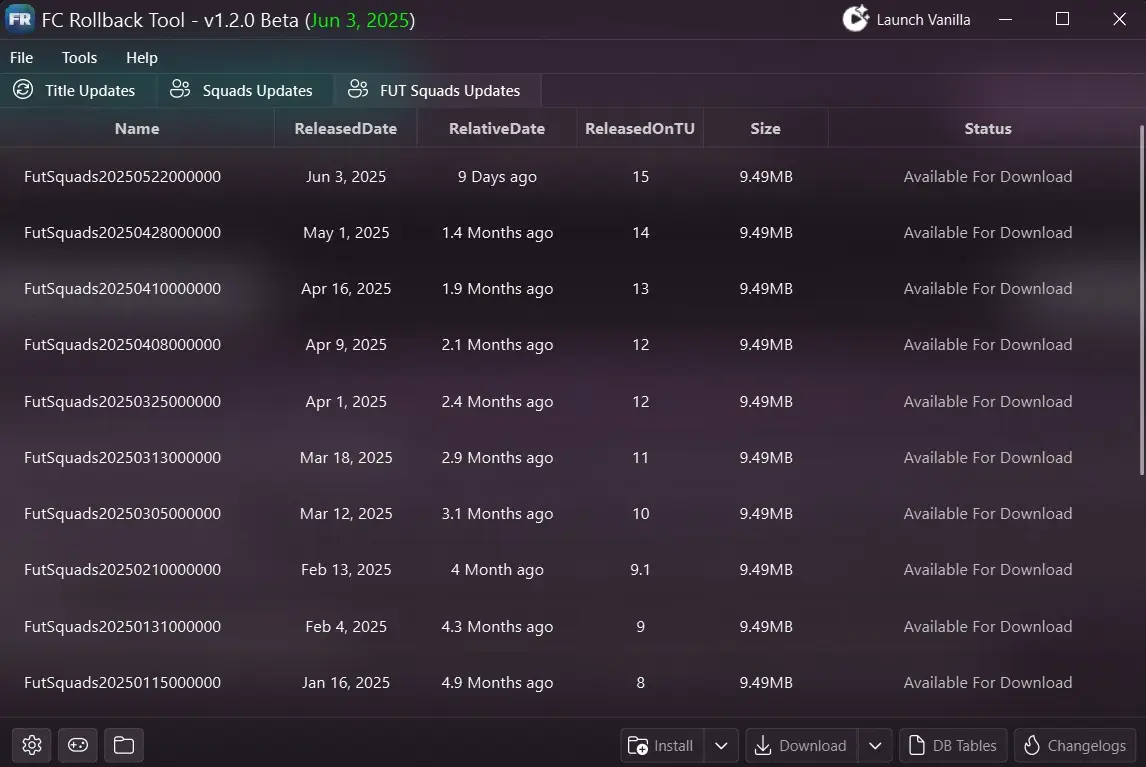Click the FR app logo icon
1146x767 pixels.
[x=20, y=18]
